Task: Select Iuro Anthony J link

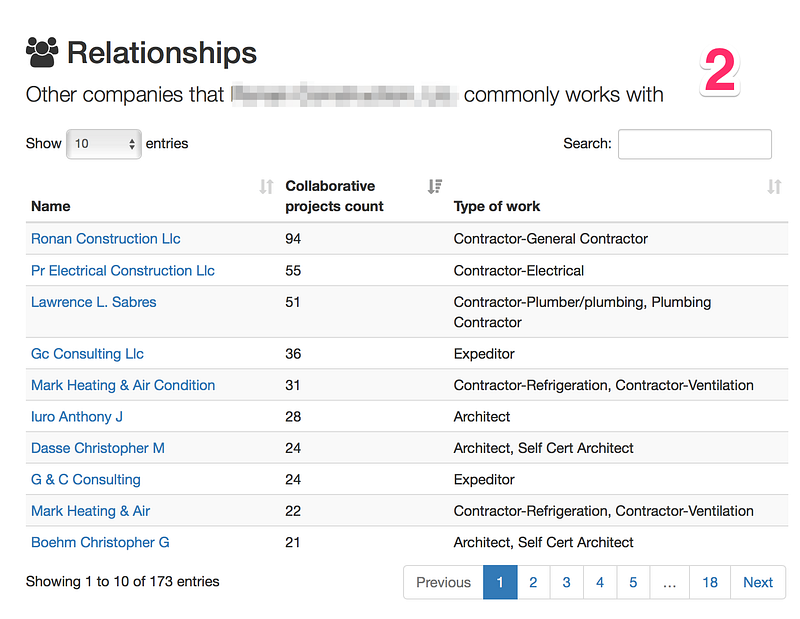Action: pyautogui.click(x=77, y=417)
